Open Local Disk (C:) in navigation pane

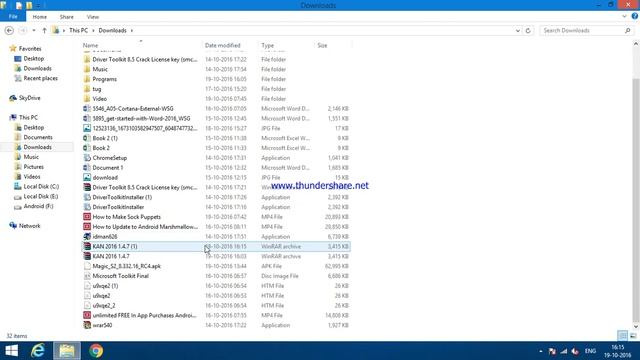(41, 187)
